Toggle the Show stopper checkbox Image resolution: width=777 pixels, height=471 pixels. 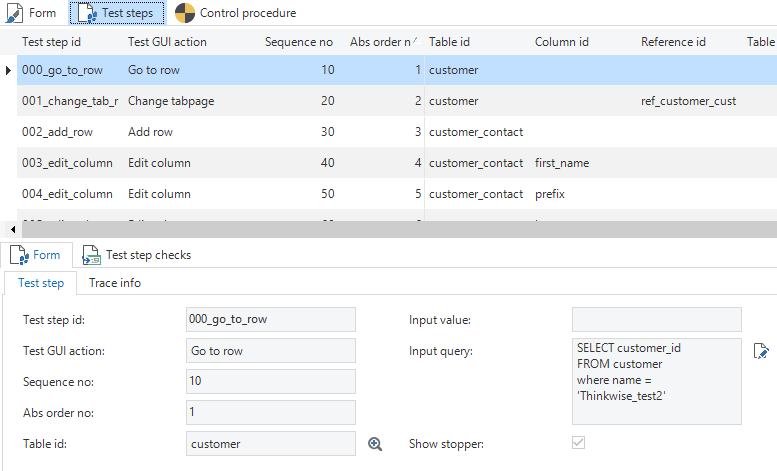point(578,443)
